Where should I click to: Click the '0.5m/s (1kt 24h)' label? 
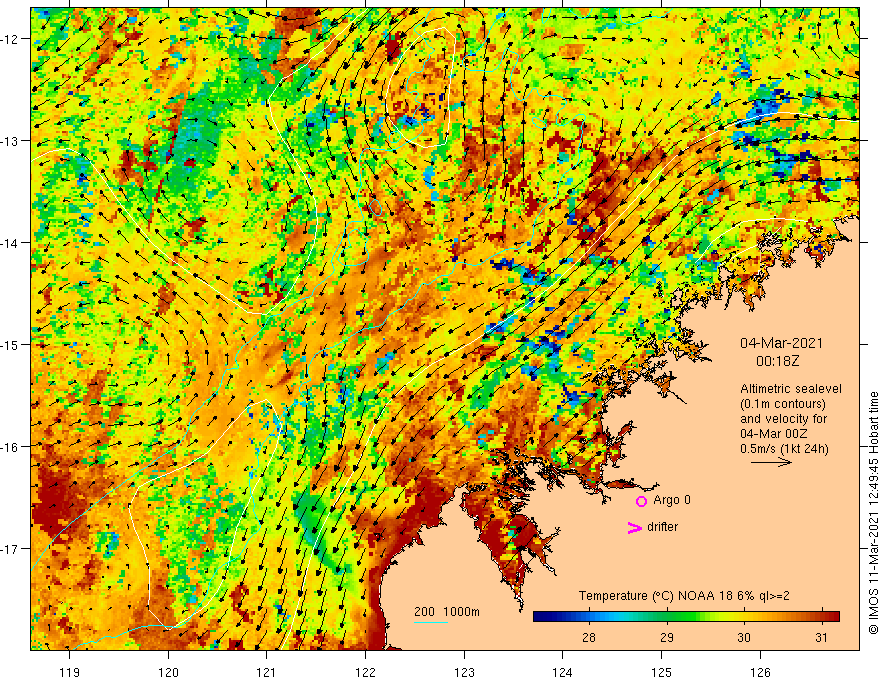784,449
